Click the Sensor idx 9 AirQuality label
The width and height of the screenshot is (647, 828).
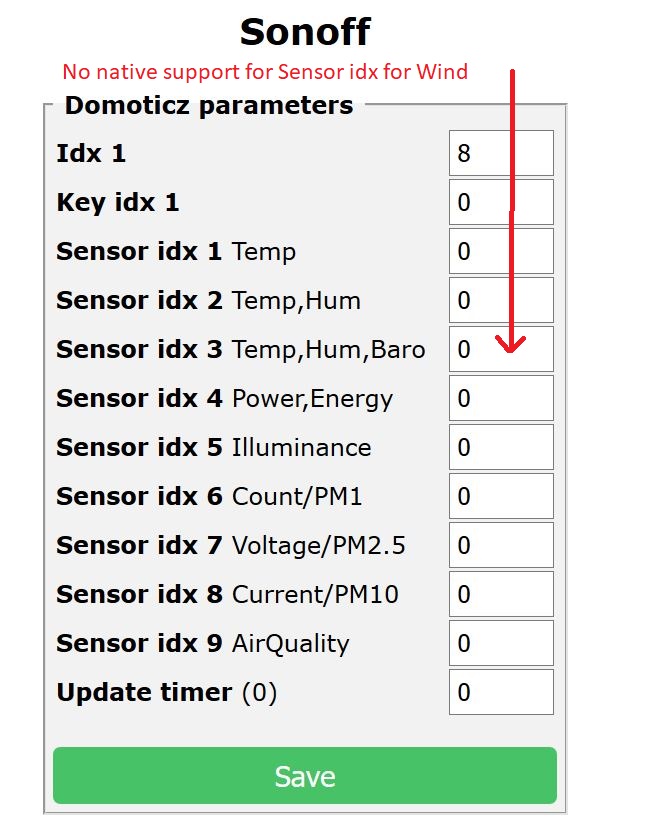[x=200, y=643]
